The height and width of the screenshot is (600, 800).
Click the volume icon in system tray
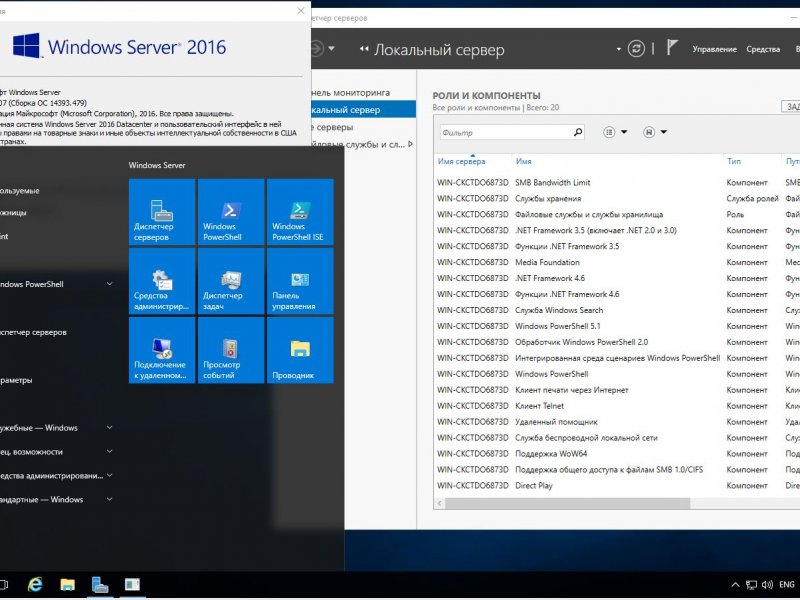[767, 585]
